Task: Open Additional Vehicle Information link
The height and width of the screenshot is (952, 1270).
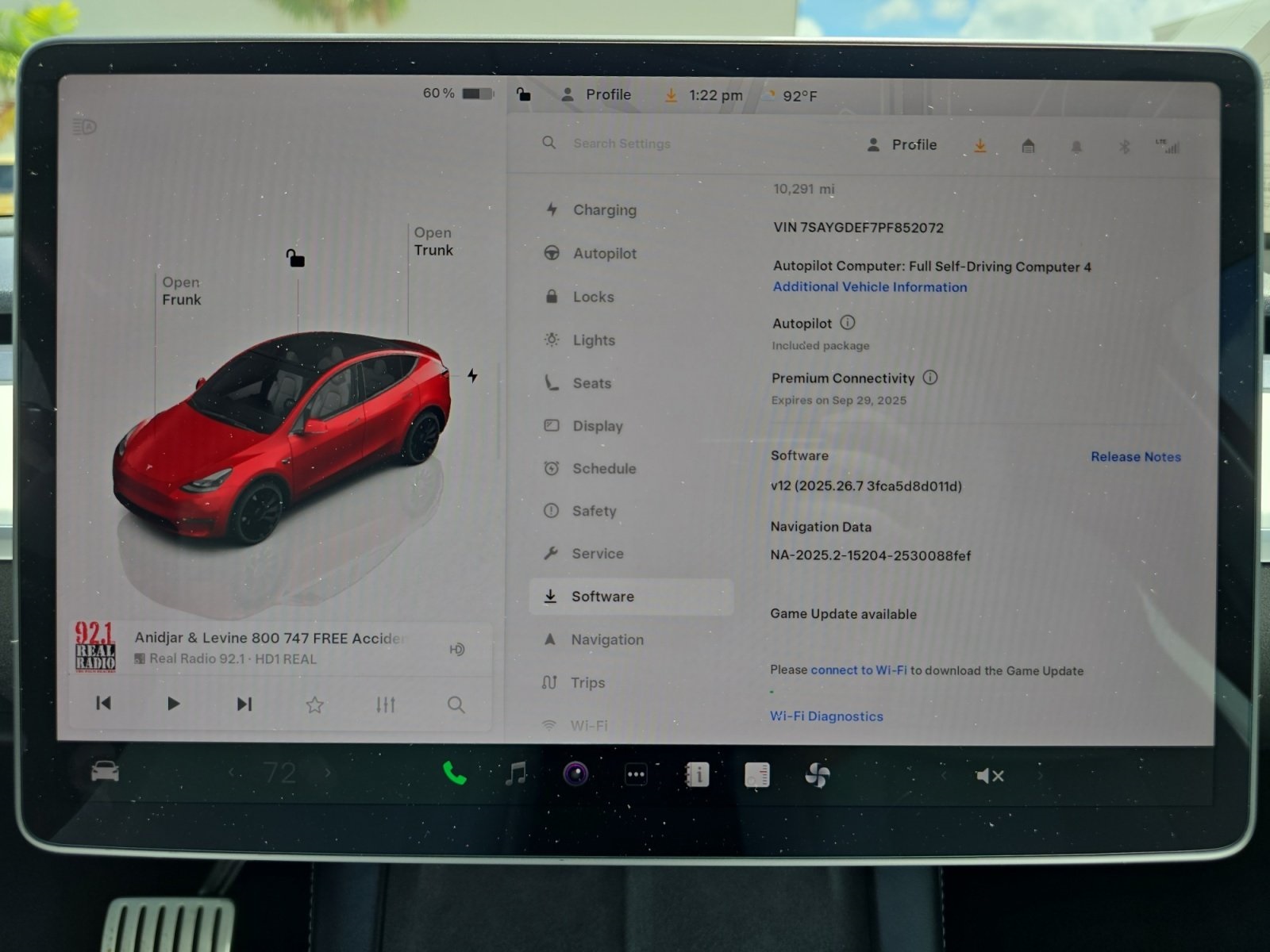Action: point(870,287)
